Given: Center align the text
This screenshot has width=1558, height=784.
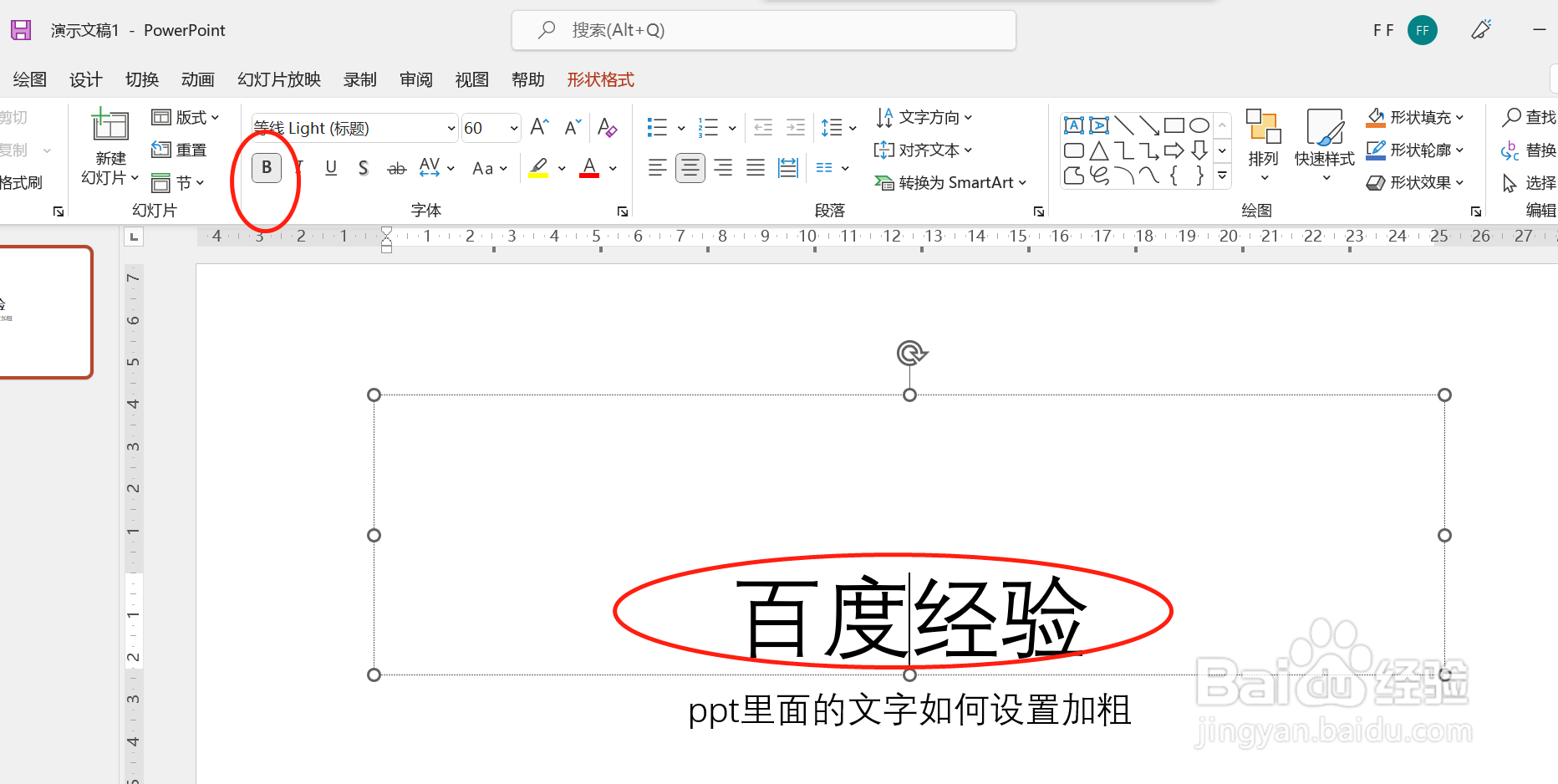Looking at the screenshot, I should [x=690, y=168].
